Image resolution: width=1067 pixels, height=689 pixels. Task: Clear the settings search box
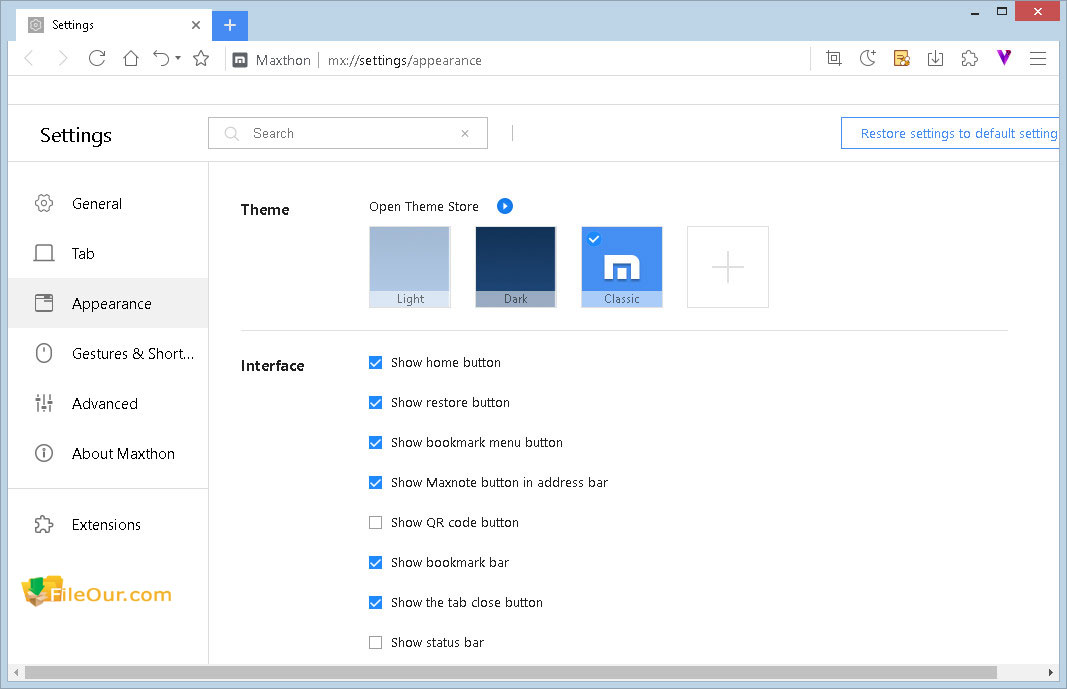point(465,133)
